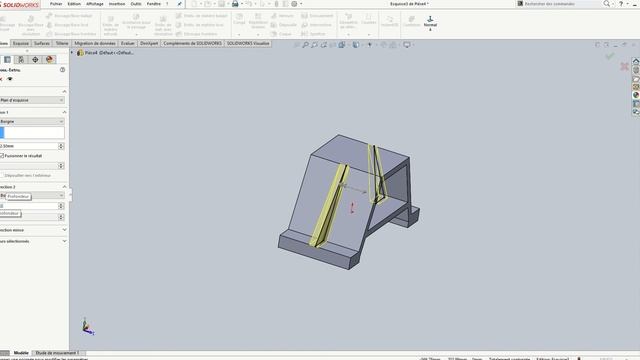Switch to Etude de mouvement 1 tab
The image size is (640, 360).
pos(57,353)
